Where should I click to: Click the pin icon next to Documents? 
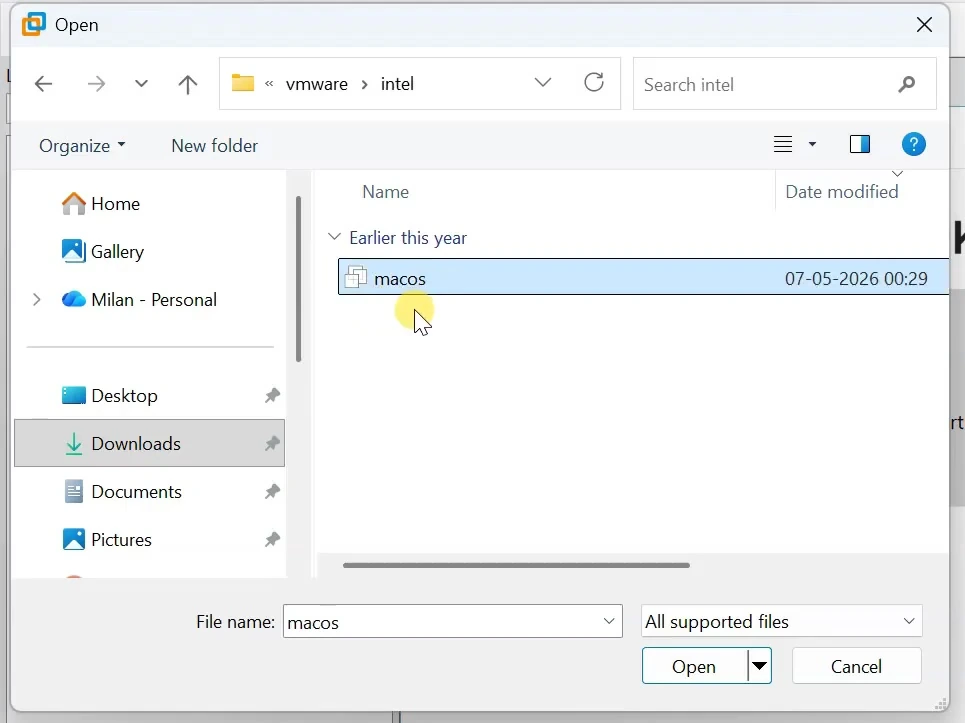click(272, 491)
